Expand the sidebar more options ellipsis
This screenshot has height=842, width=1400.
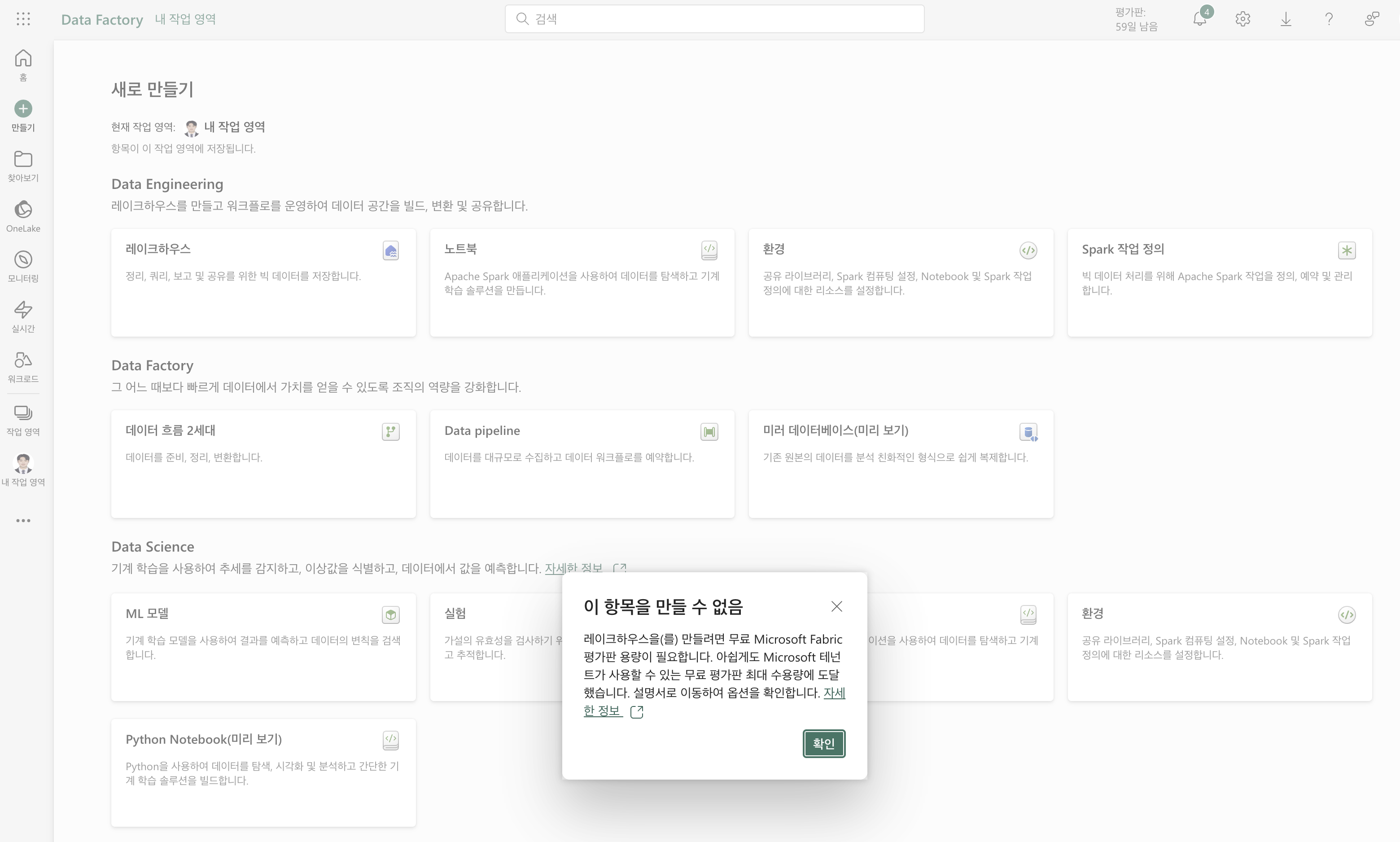point(23,520)
